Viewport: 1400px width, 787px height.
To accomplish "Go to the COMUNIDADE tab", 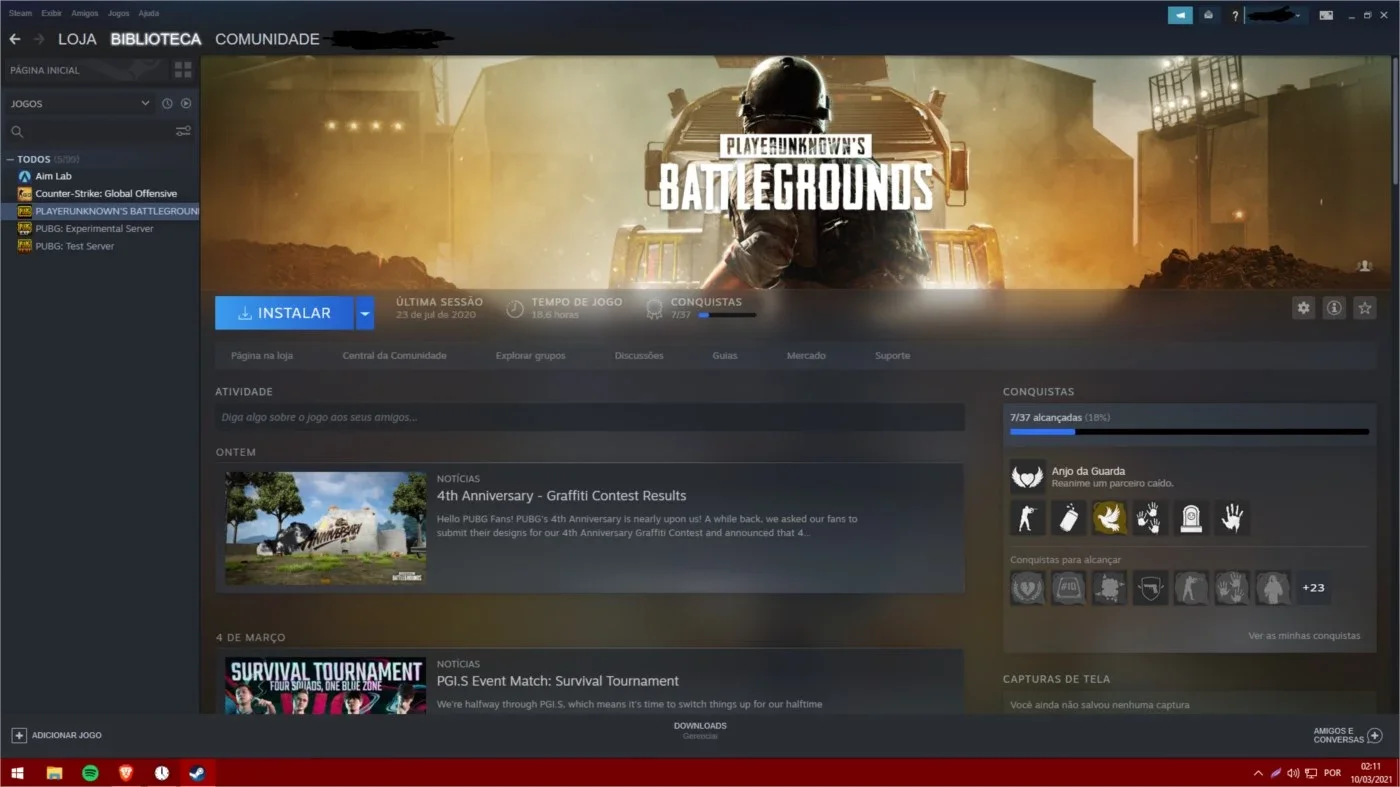I will click(267, 39).
